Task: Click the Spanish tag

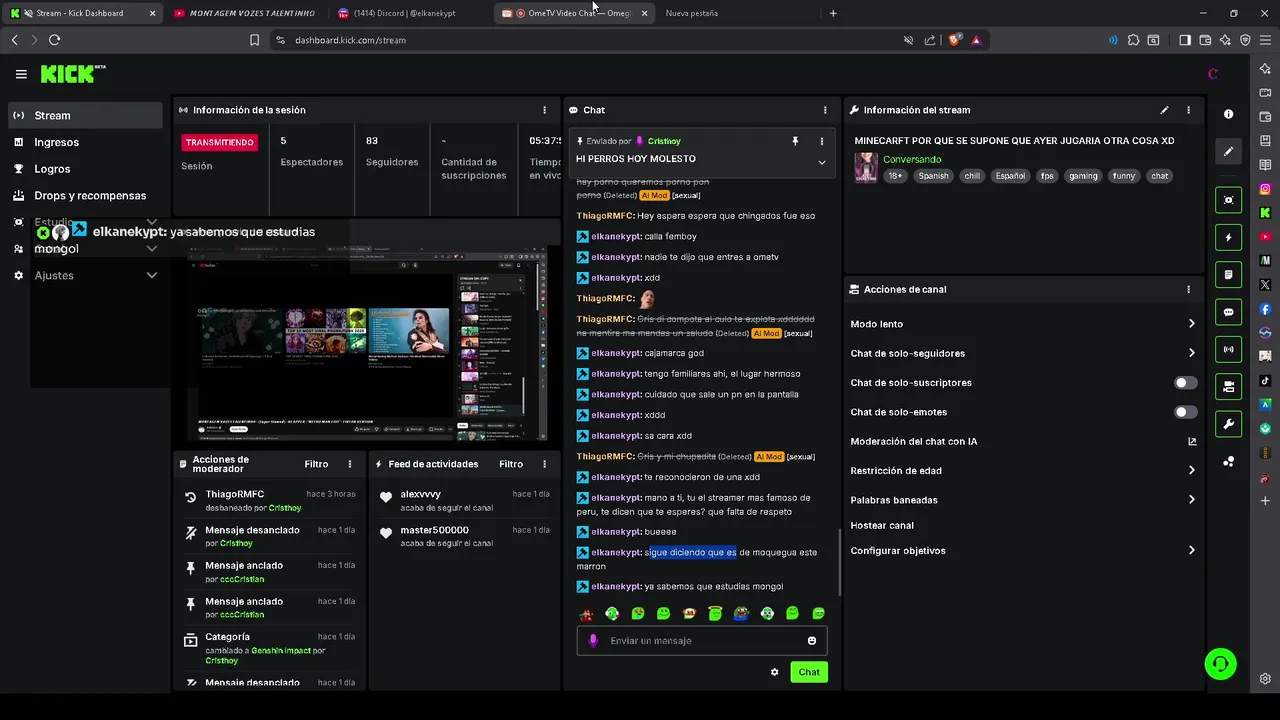Action: coord(933,176)
